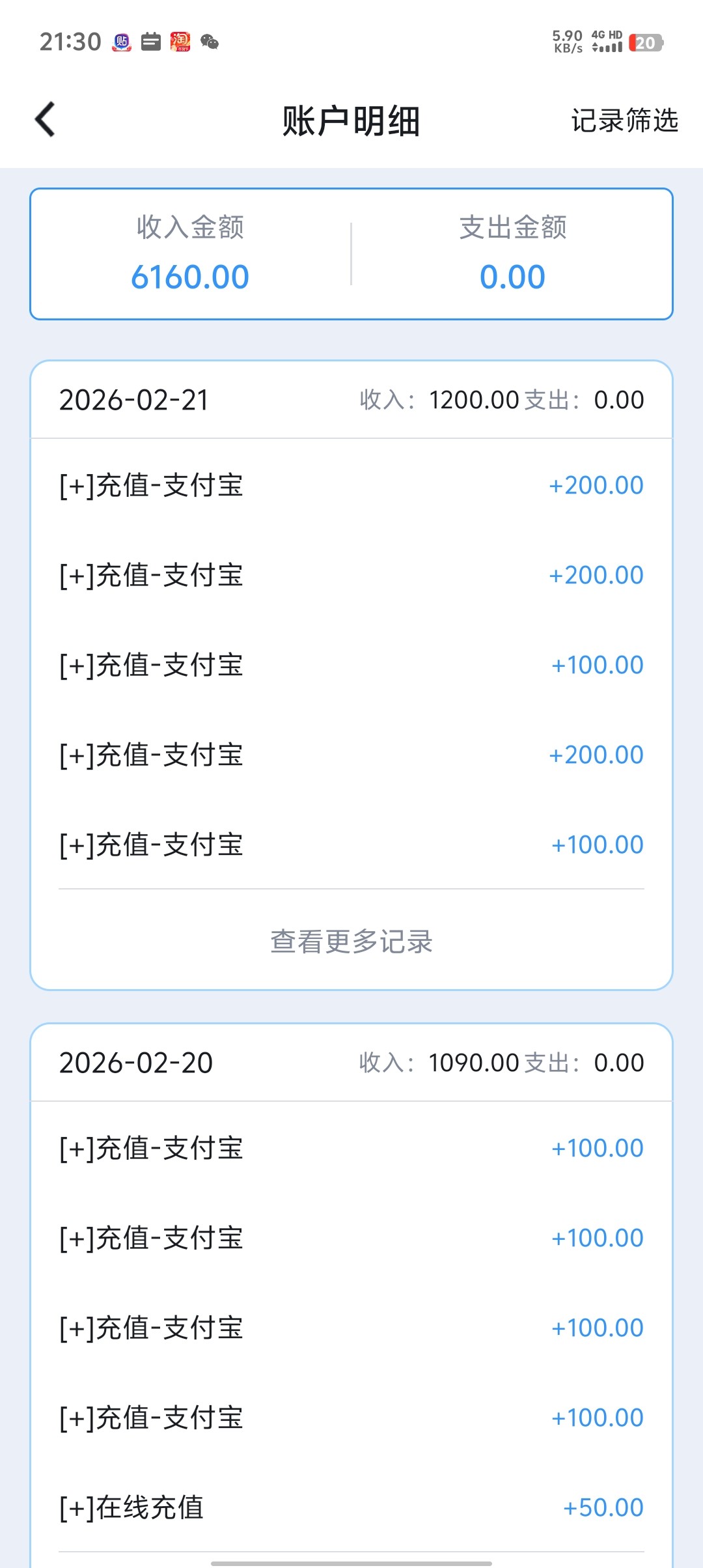The image size is (703, 1568).
Task: Tap the WeChat notification icon
Action: tap(209, 42)
